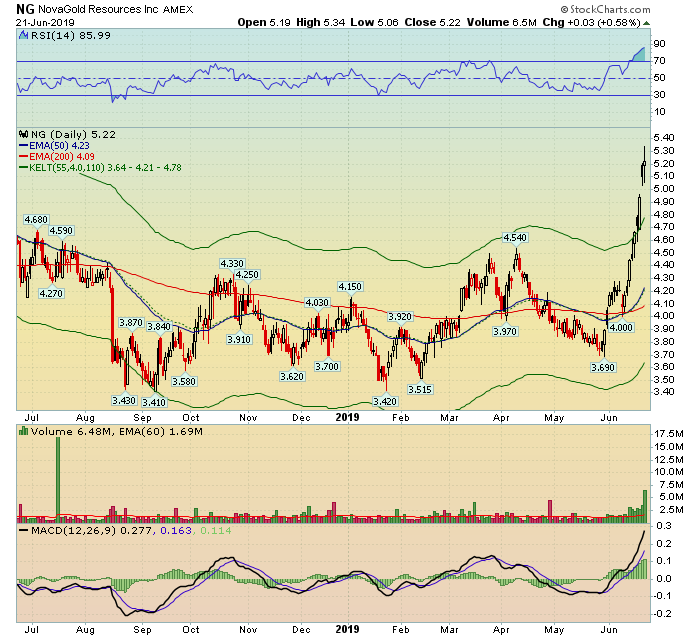Click the 4.680 price high label
This screenshot has height=639, width=700.
coord(36,220)
